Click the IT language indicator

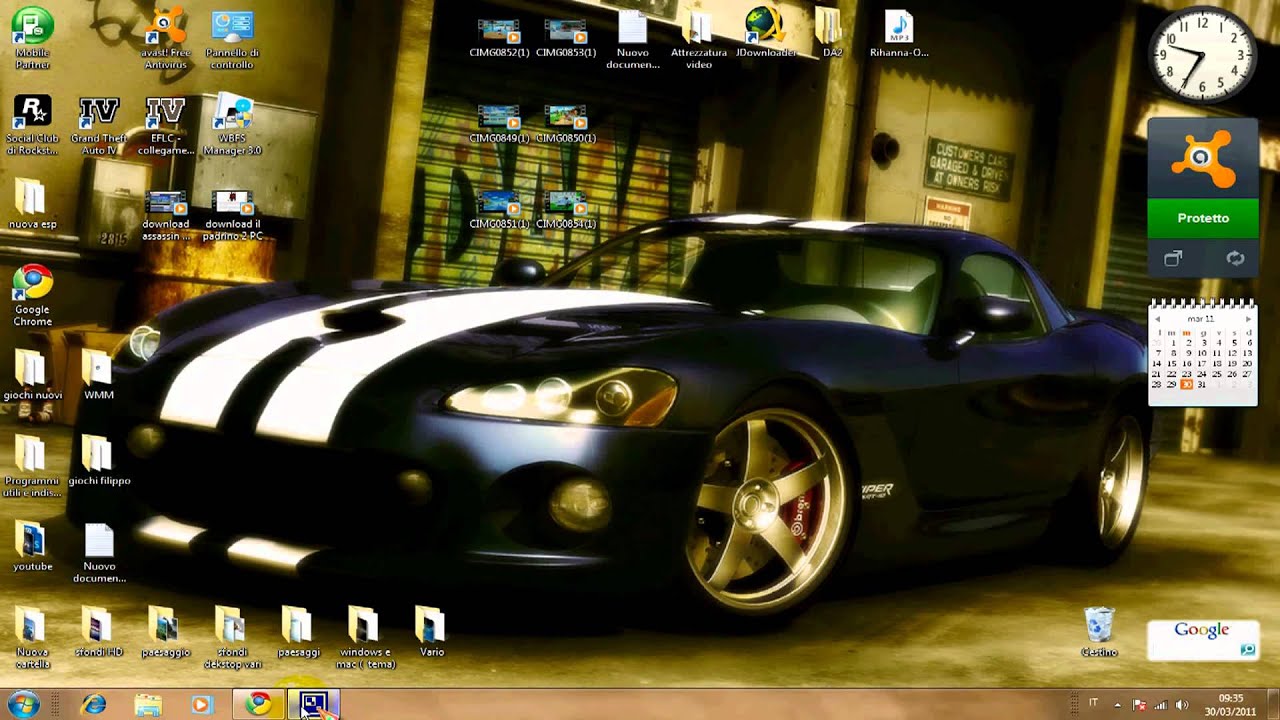(1093, 704)
